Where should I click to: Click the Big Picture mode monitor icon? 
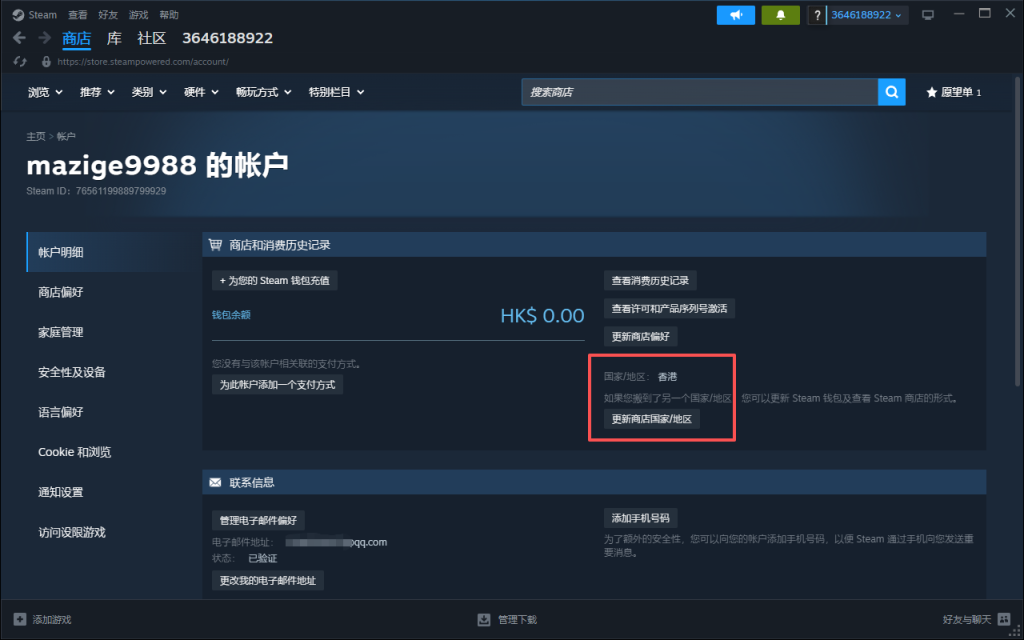[x=928, y=15]
